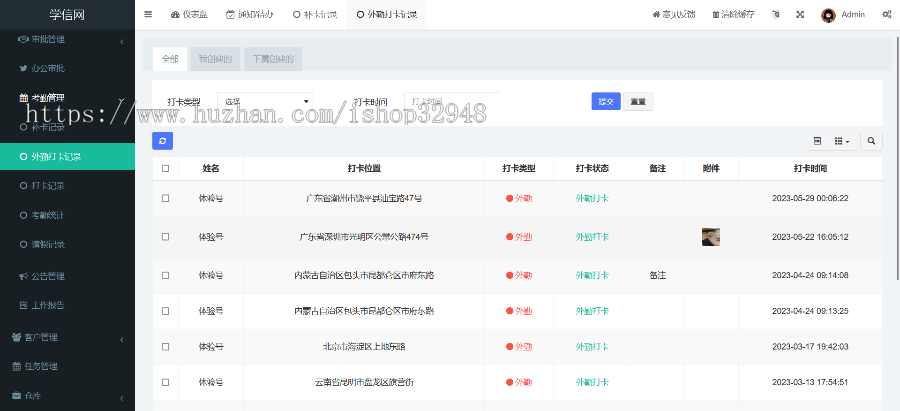Click the language icon beside 清除缓存
The height and width of the screenshot is (411, 900).
[775, 15]
